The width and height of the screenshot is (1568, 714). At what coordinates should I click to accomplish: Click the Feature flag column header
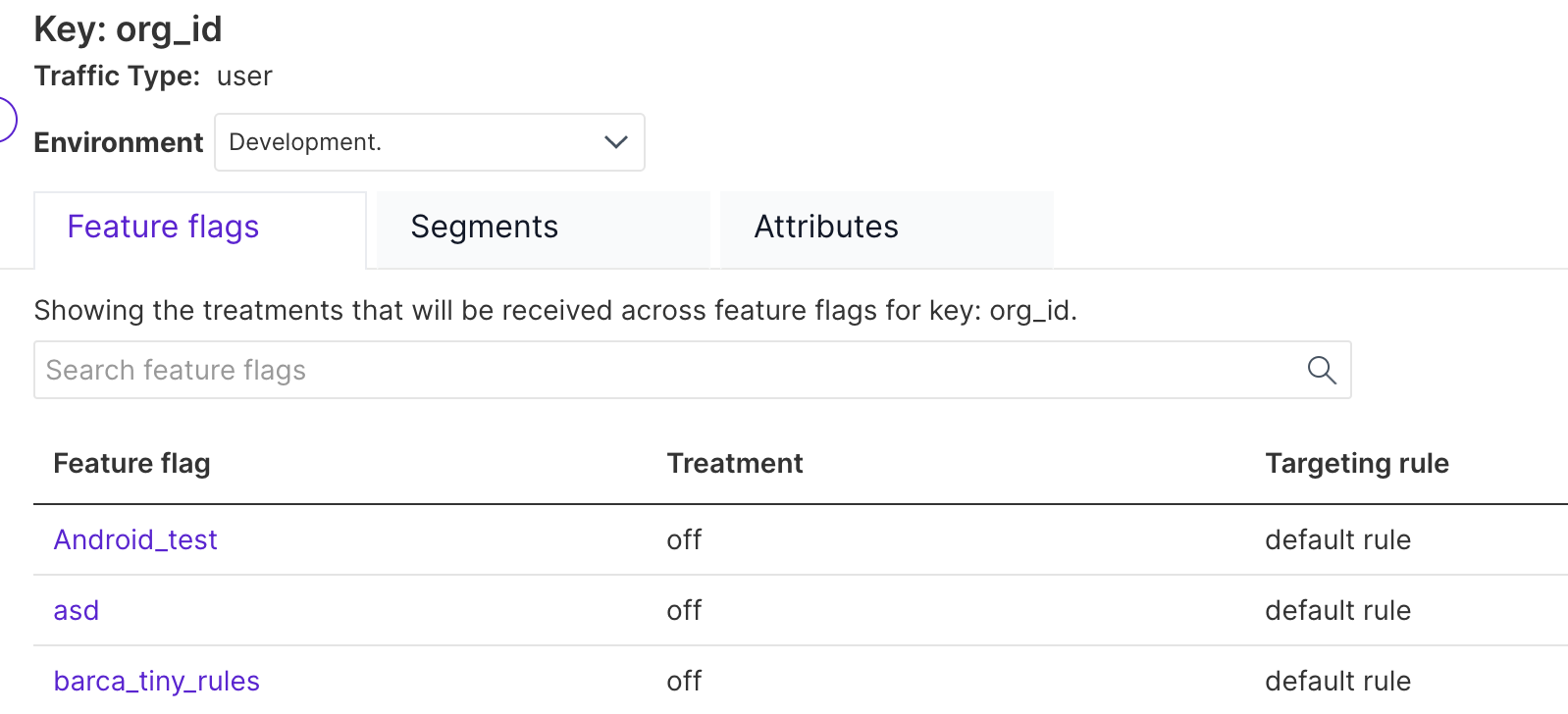click(x=131, y=463)
